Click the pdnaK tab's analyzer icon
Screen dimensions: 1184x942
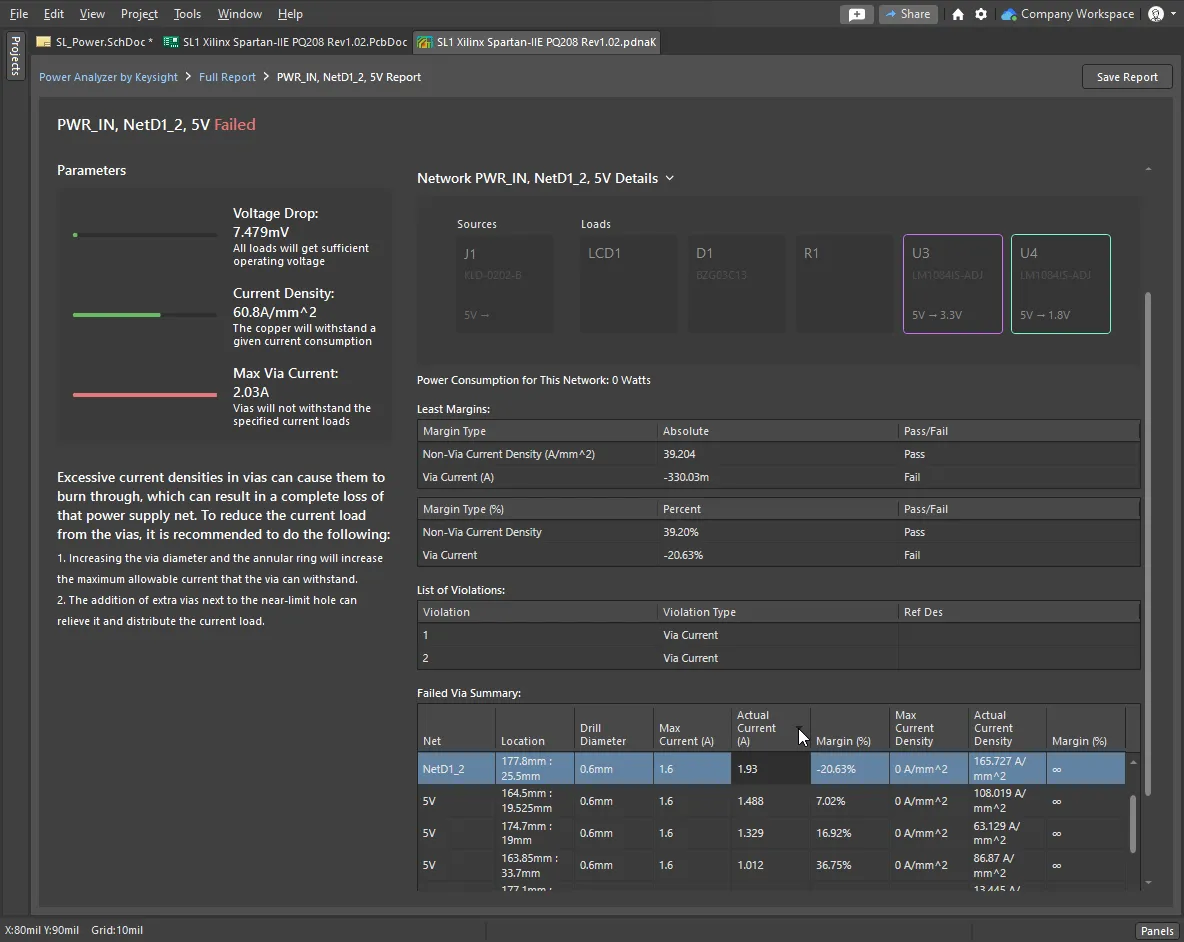pyautogui.click(x=424, y=42)
